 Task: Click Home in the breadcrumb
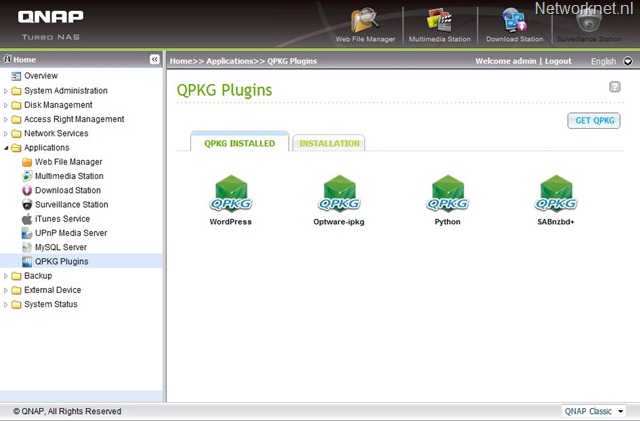[181, 61]
